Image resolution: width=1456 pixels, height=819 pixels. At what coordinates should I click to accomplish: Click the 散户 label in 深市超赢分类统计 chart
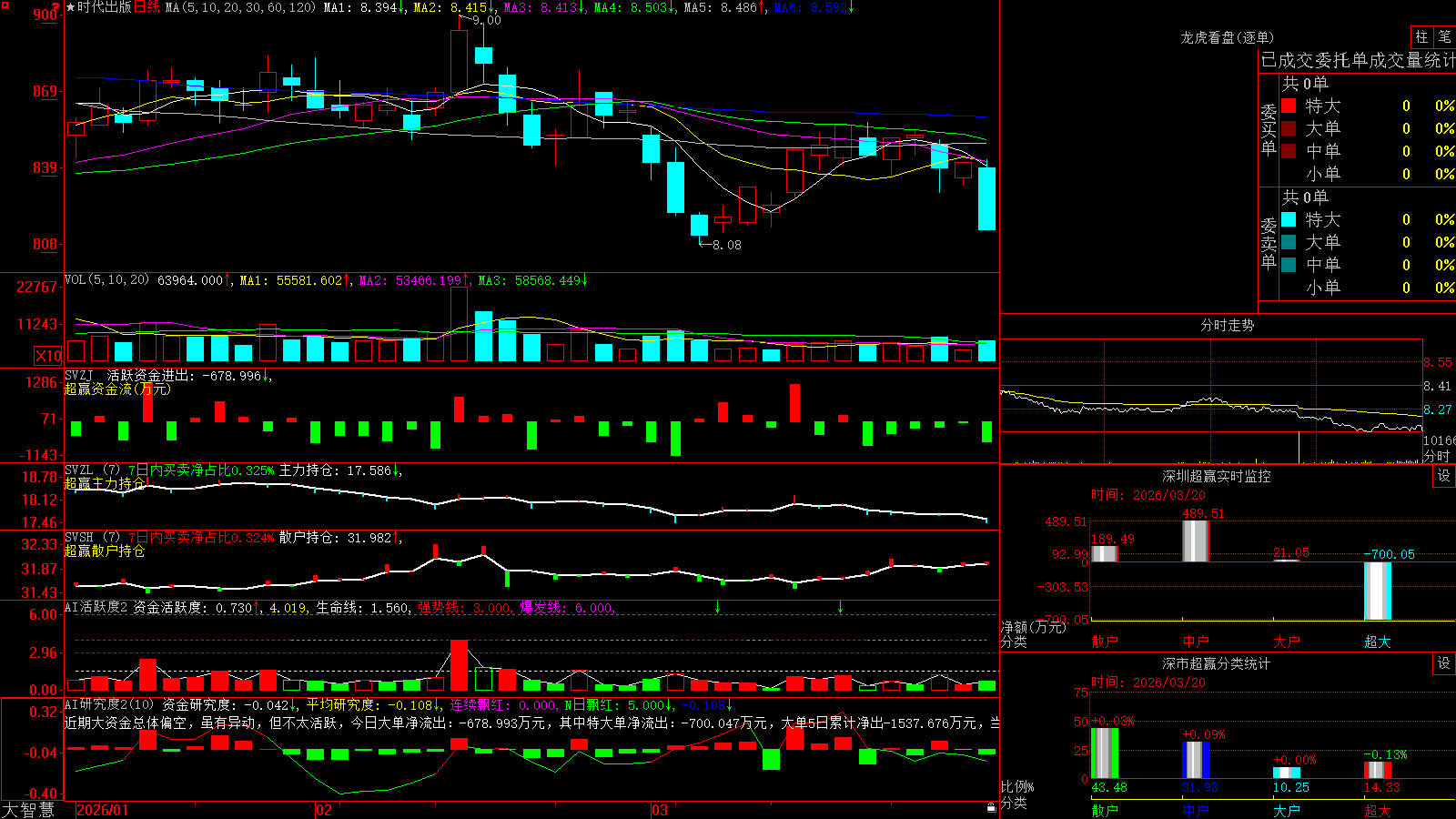1104,810
